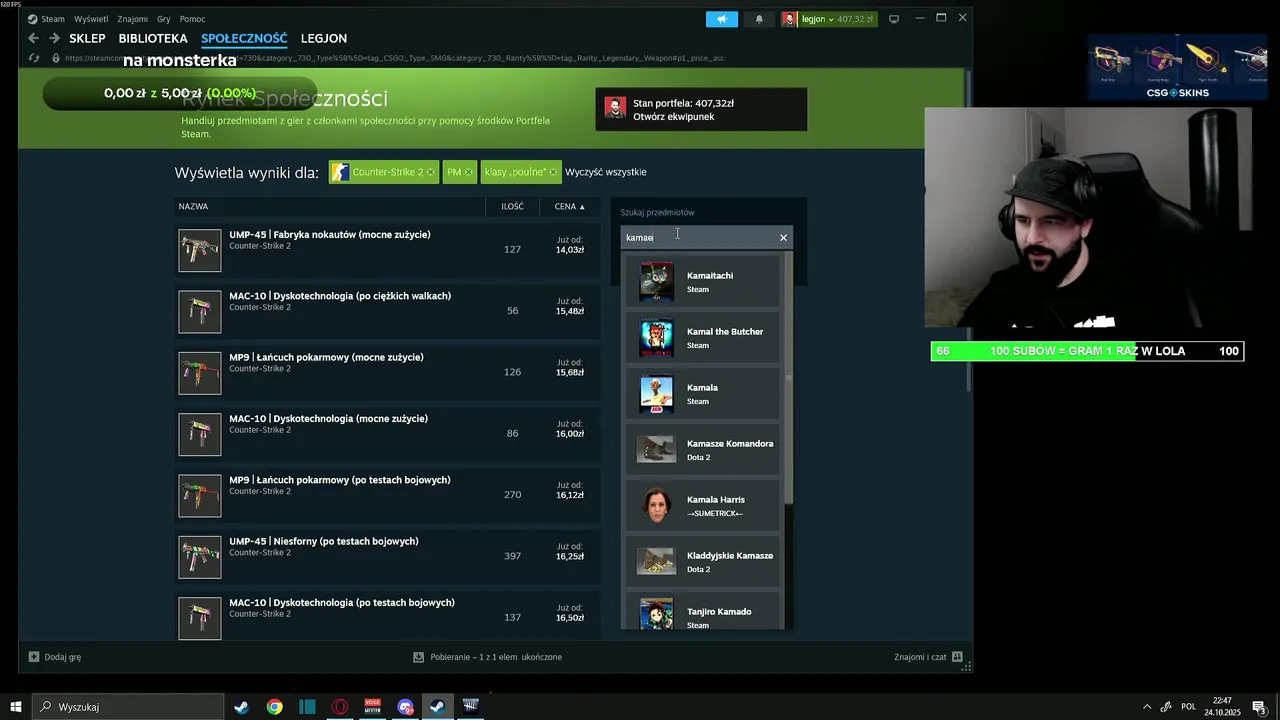Sort by CENA column with arrow
Viewport: 1280px width, 720px height.
coord(570,206)
